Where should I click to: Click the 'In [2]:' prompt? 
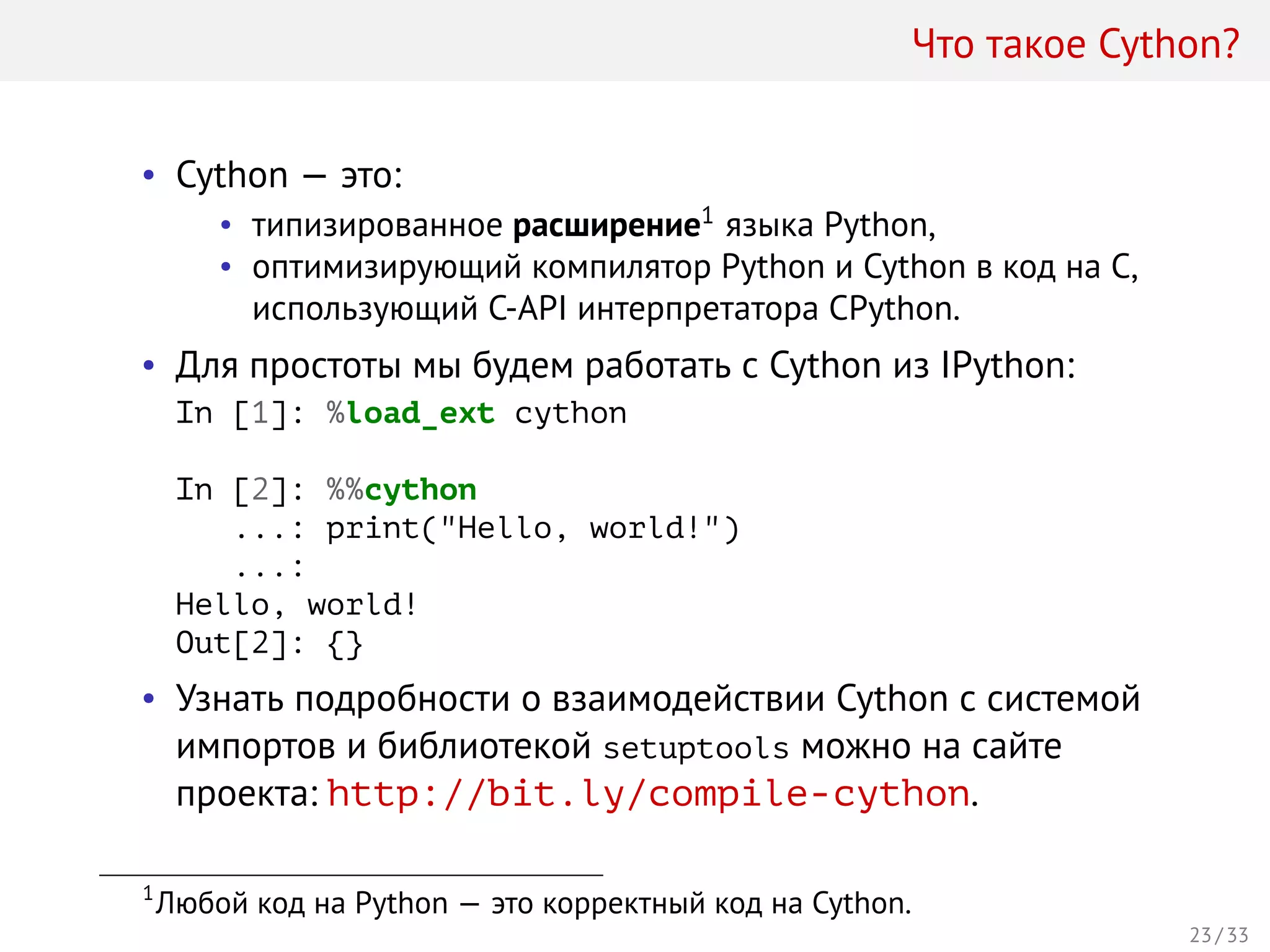(240, 490)
